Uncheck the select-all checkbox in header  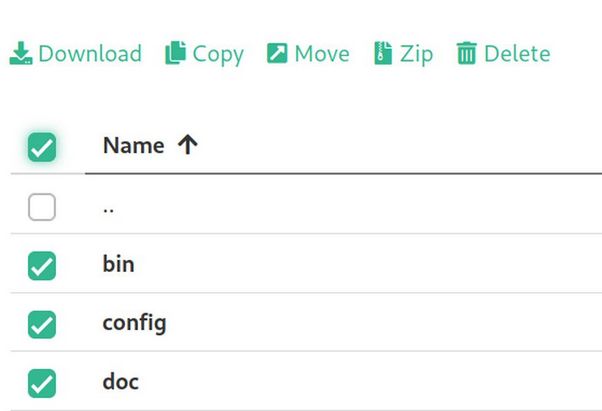(42, 147)
